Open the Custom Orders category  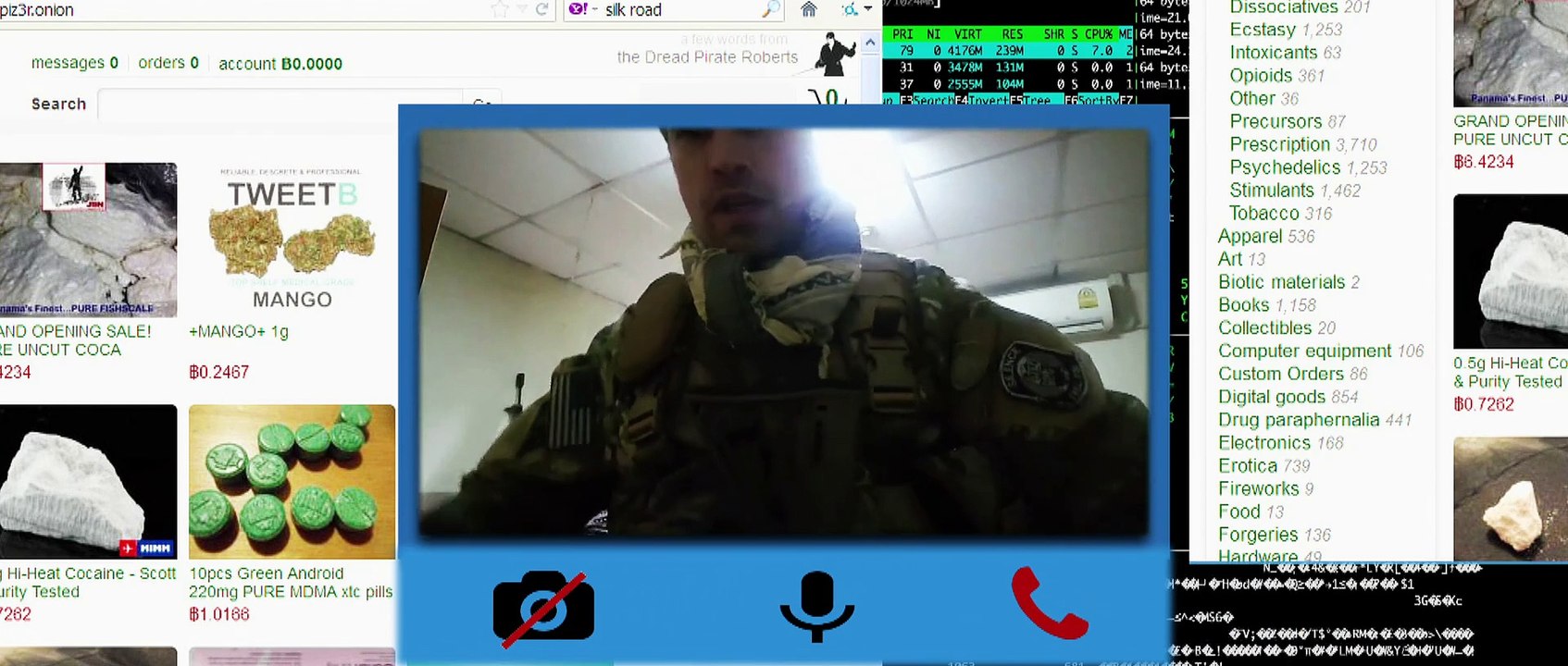pos(1292,374)
